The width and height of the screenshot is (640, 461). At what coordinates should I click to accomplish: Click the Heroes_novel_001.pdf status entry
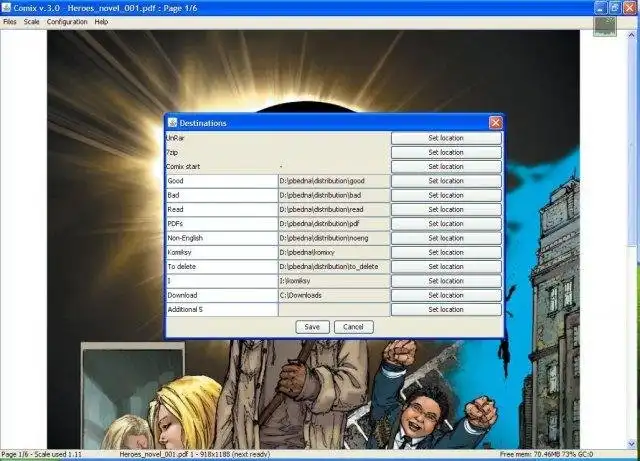[194, 454]
